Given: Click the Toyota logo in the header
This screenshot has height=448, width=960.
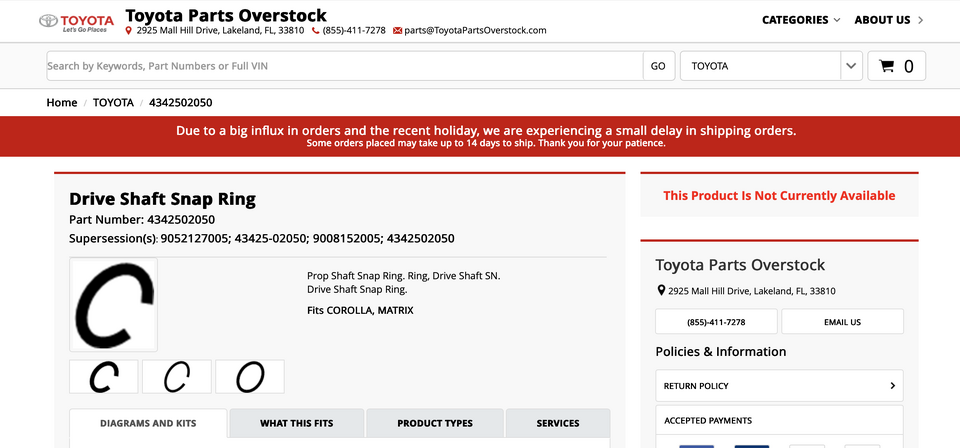Looking at the screenshot, I should pos(77,22).
